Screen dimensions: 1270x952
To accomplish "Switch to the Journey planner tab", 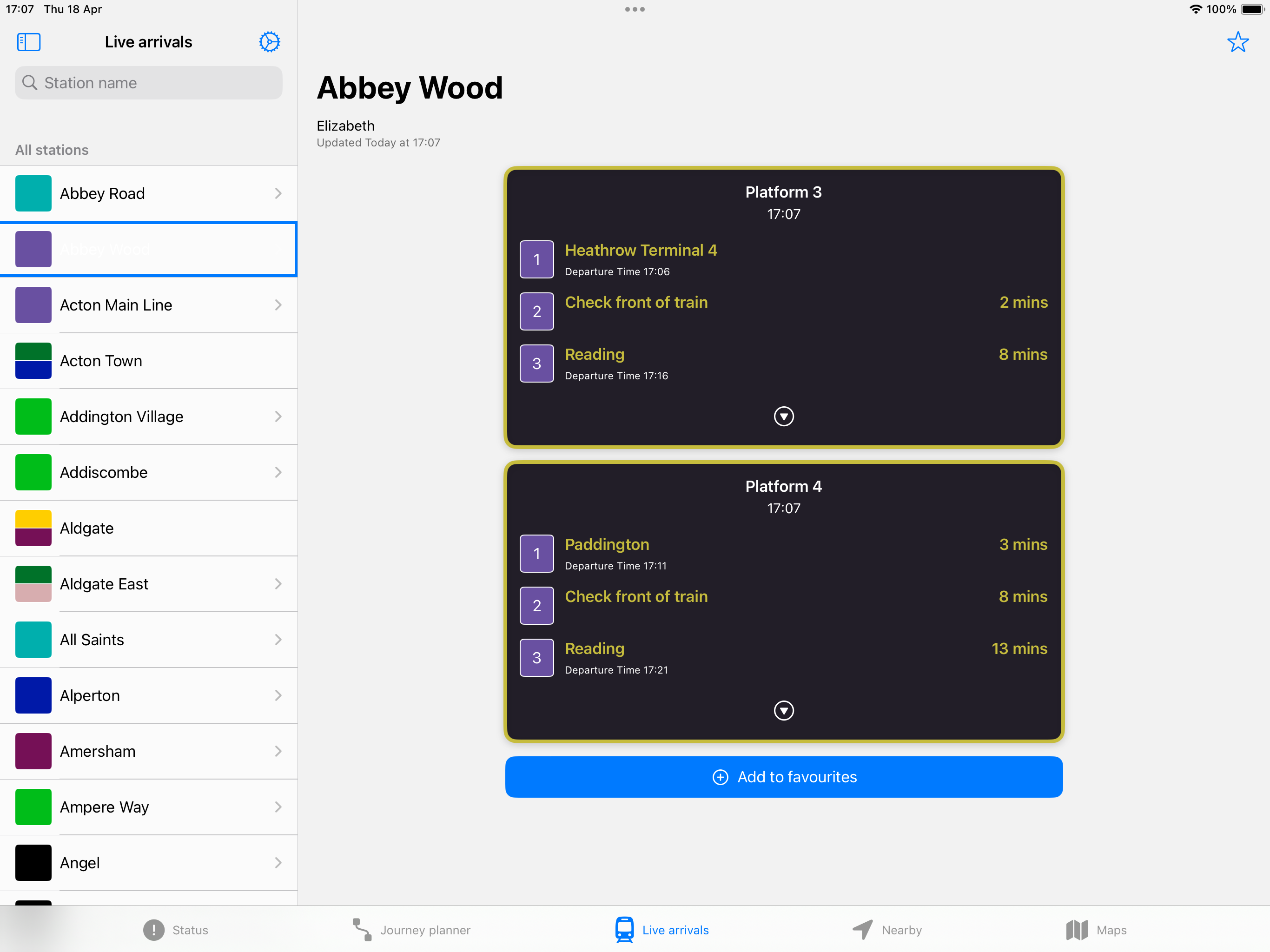I will (x=411, y=930).
